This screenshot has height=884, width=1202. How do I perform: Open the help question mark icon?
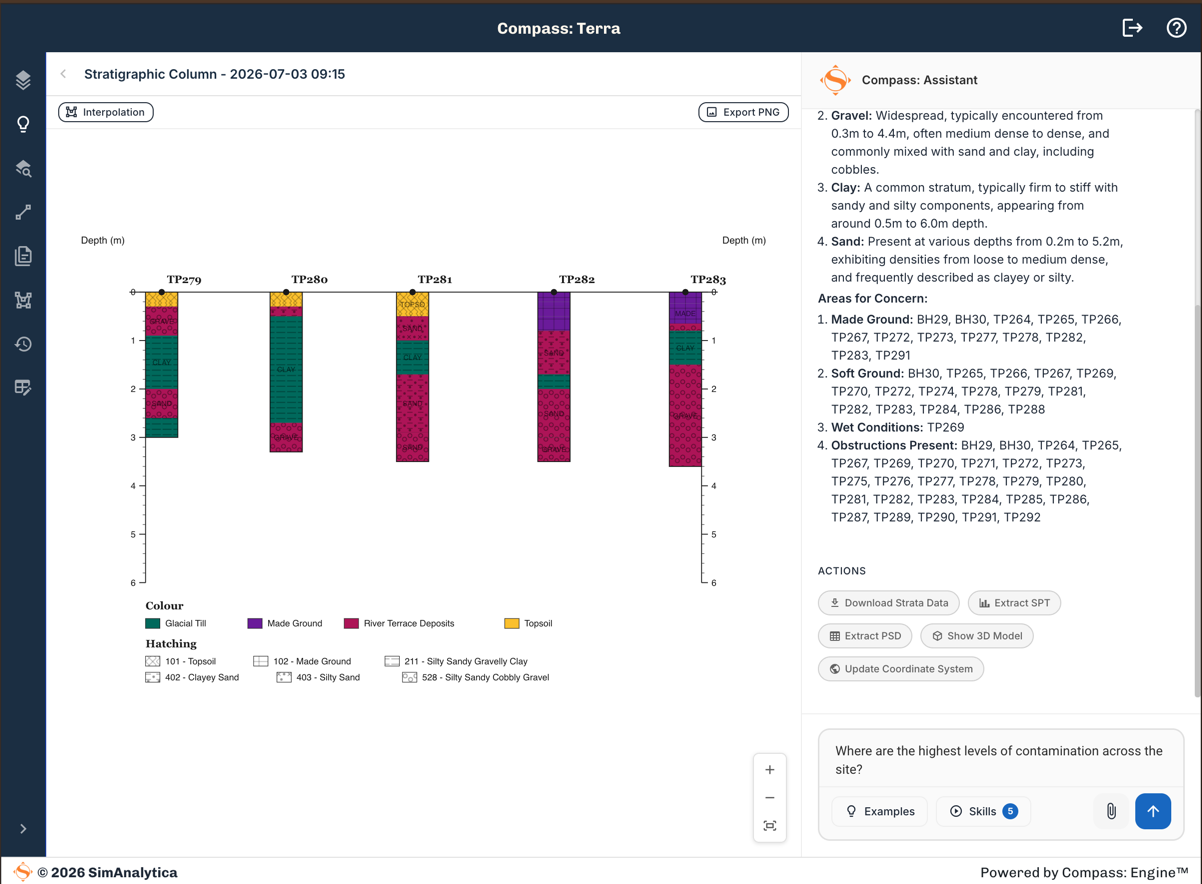[x=1176, y=28]
